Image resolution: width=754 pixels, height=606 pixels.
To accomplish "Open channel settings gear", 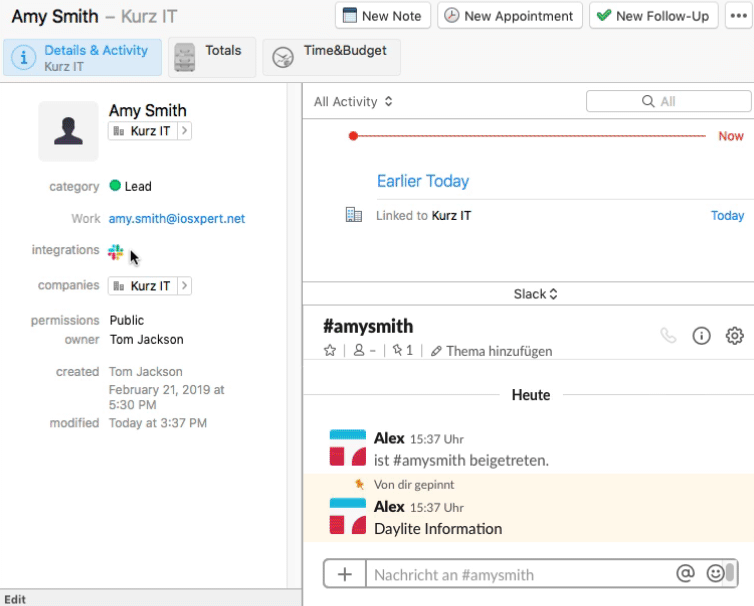I will coord(734,335).
